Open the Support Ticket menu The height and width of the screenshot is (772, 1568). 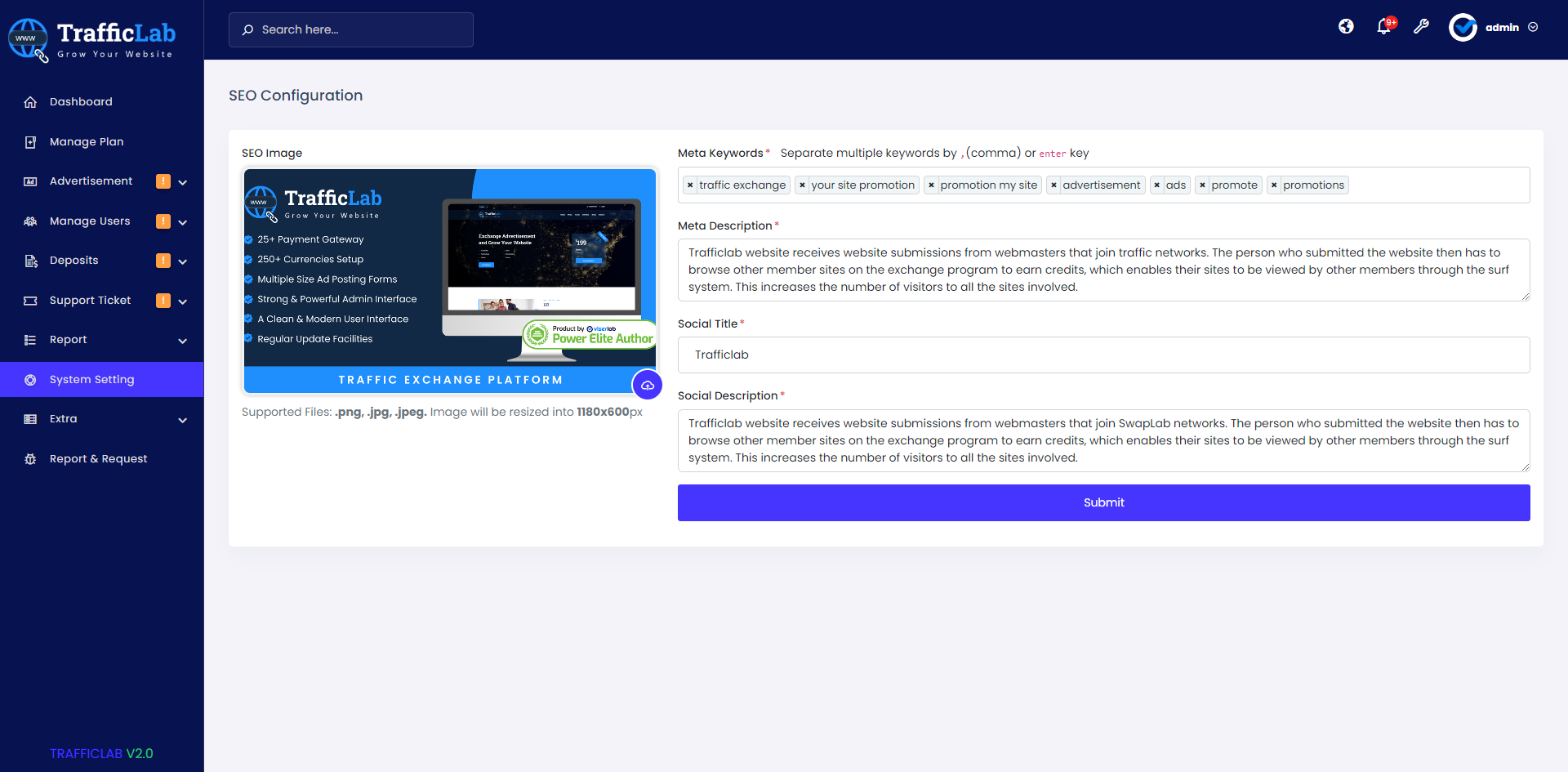[x=88, y=300]
